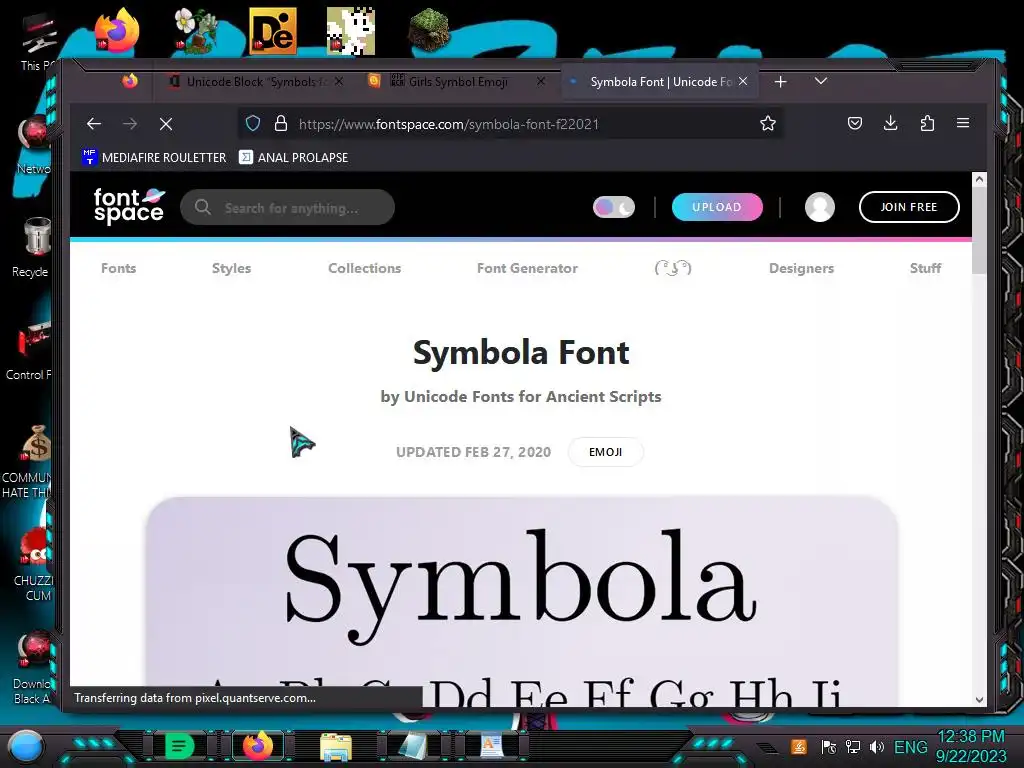1024x768 pixels.
Task: Open MEDIAFIRE ROULETTER bookmark
Action: pyautogui.click(x=154, y=157)
